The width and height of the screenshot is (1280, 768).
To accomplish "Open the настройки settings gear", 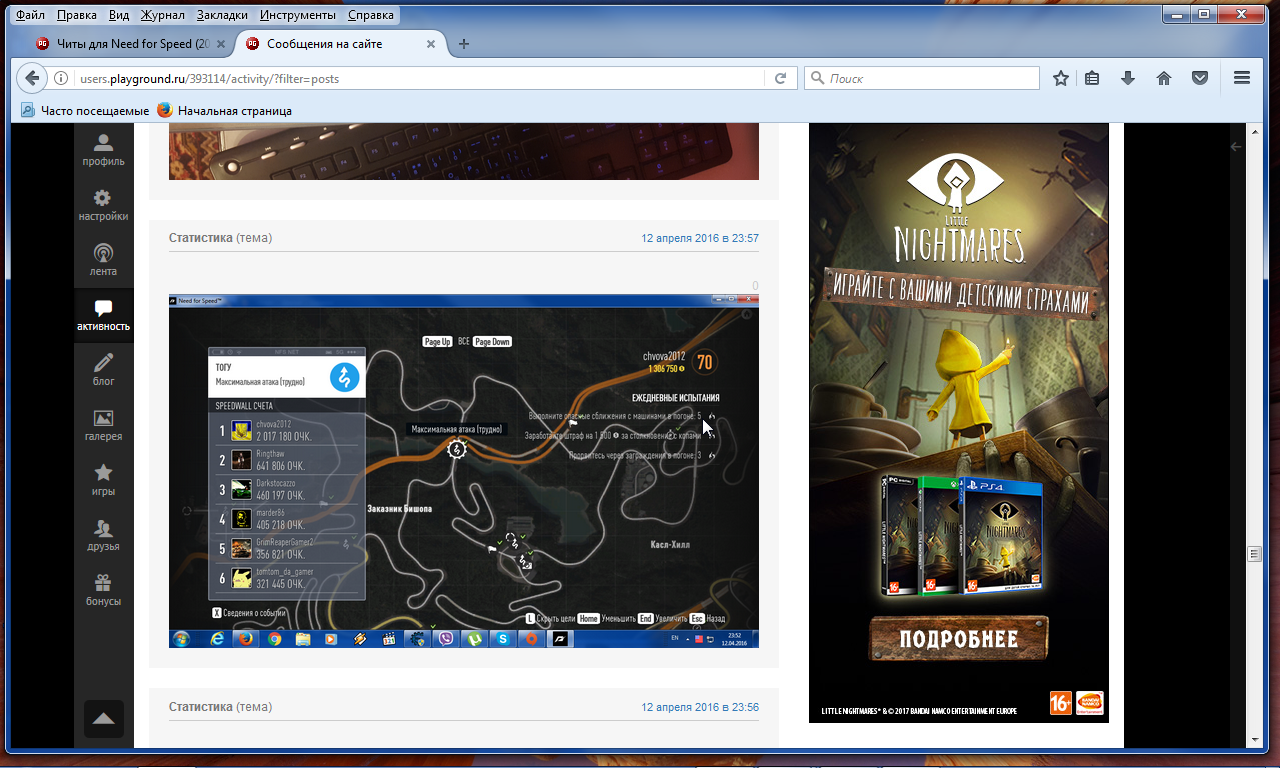I will pyautogui.click(x=103, y=205).
